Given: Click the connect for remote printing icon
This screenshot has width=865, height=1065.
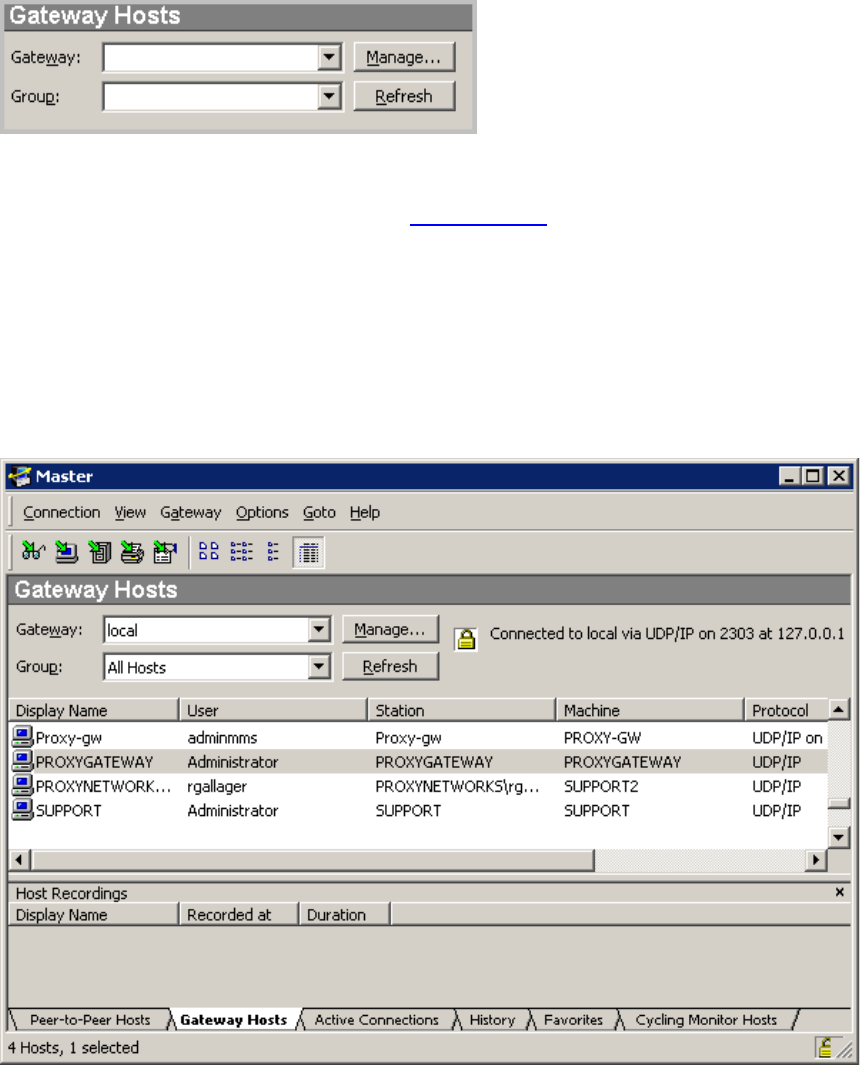Looking at the screenshot, I should 132,552.
